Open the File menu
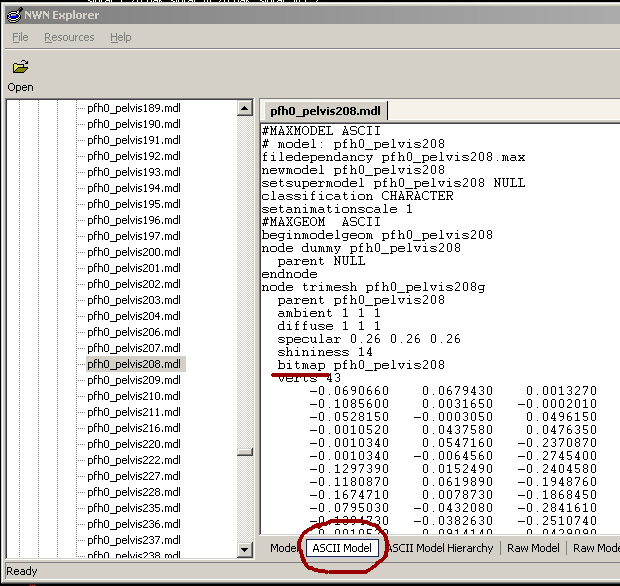 tap(20, 37)
